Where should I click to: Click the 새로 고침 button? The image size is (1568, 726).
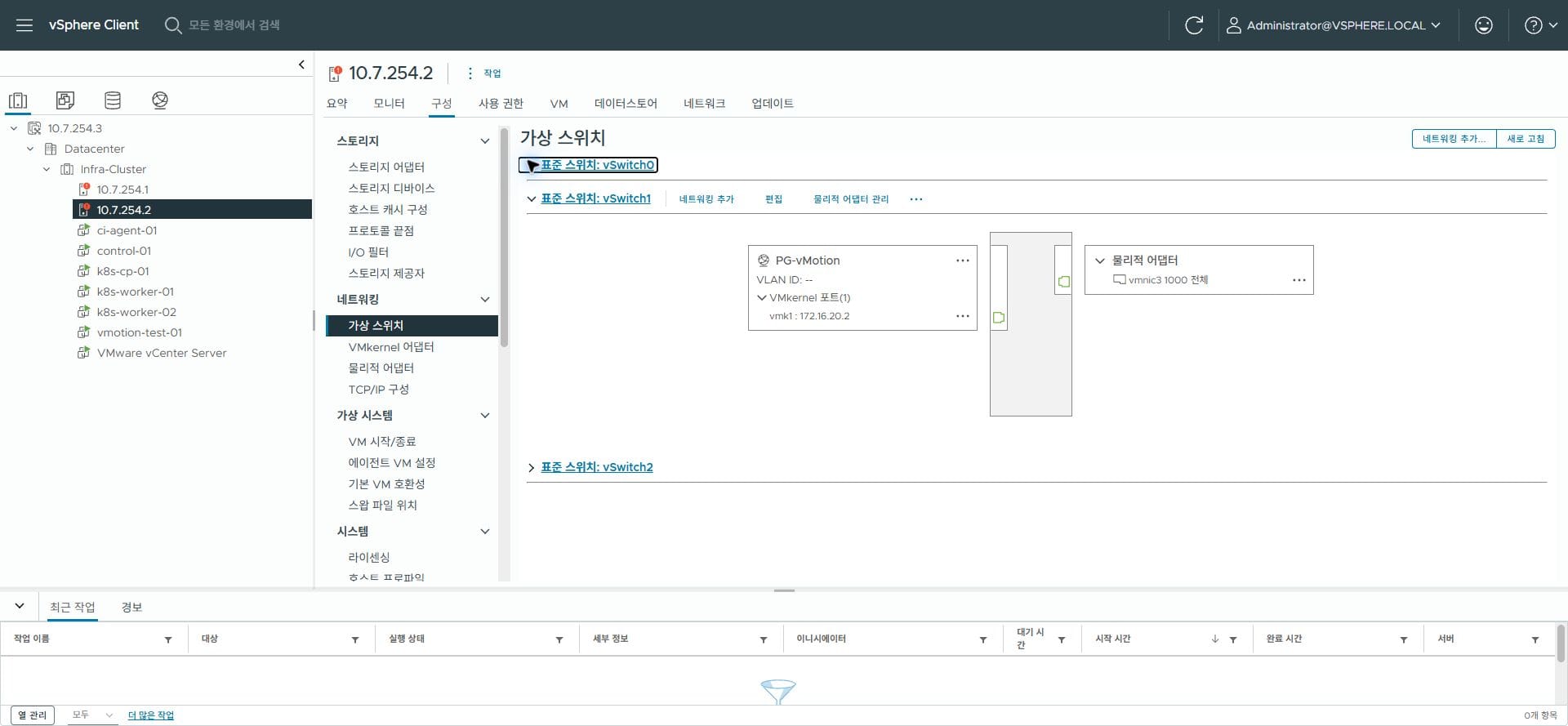(x=1526, y=139)
